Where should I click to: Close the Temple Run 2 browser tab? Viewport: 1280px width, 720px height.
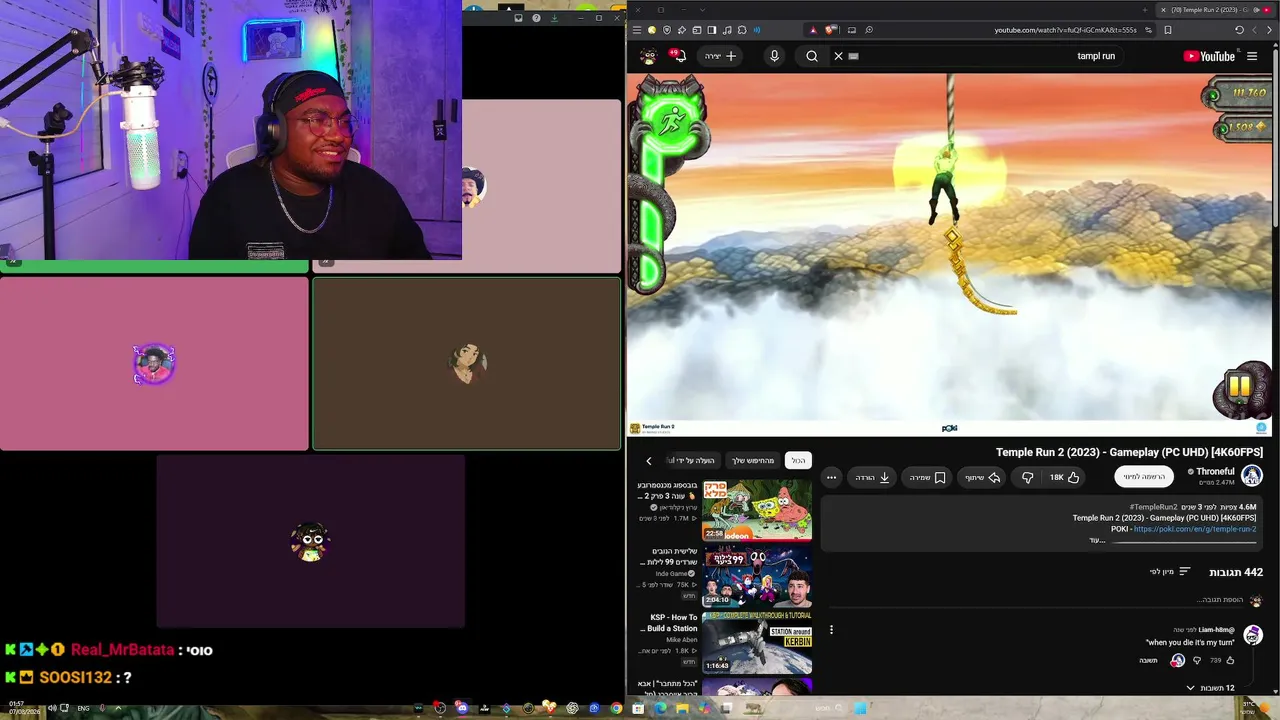pos(1163,10)
